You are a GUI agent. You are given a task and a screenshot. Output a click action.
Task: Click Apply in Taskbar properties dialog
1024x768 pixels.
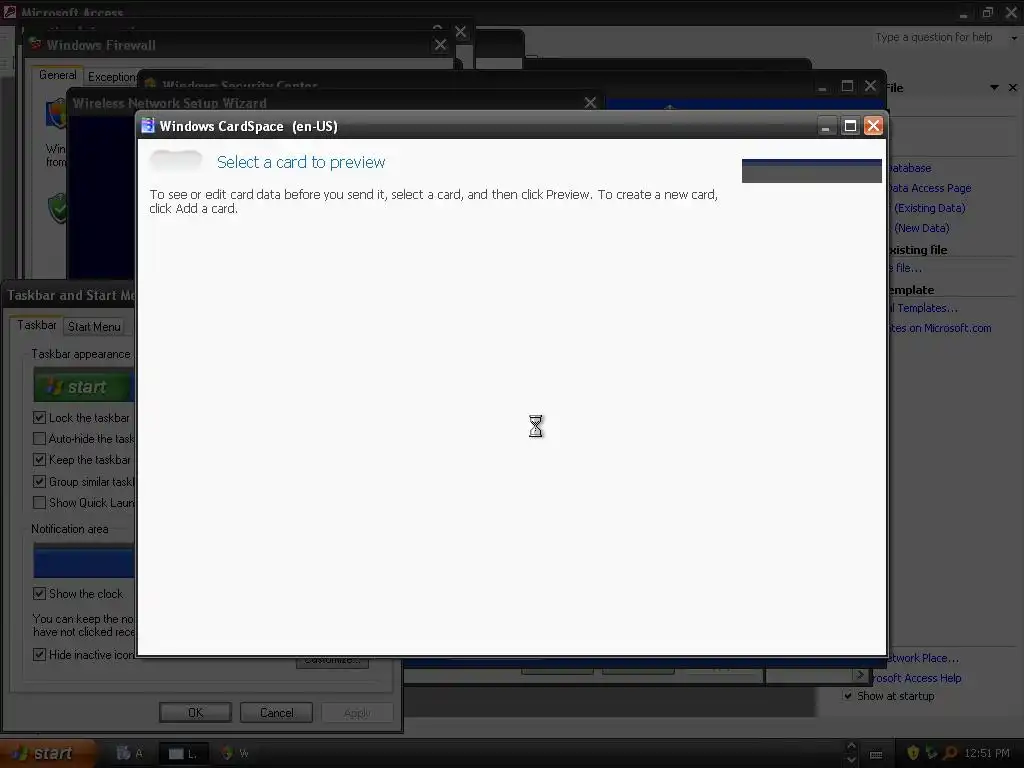tap(357, 712)
